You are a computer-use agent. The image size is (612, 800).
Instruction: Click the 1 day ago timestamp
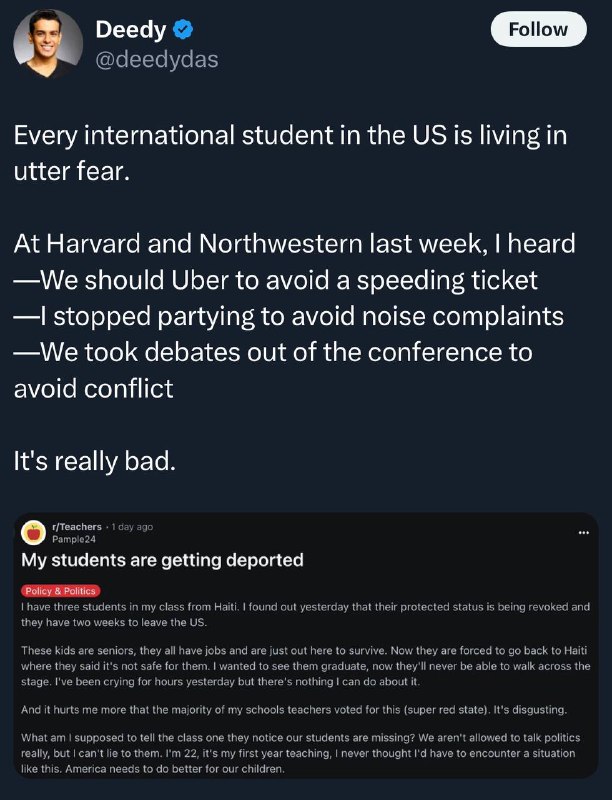[x=132, y=527]
